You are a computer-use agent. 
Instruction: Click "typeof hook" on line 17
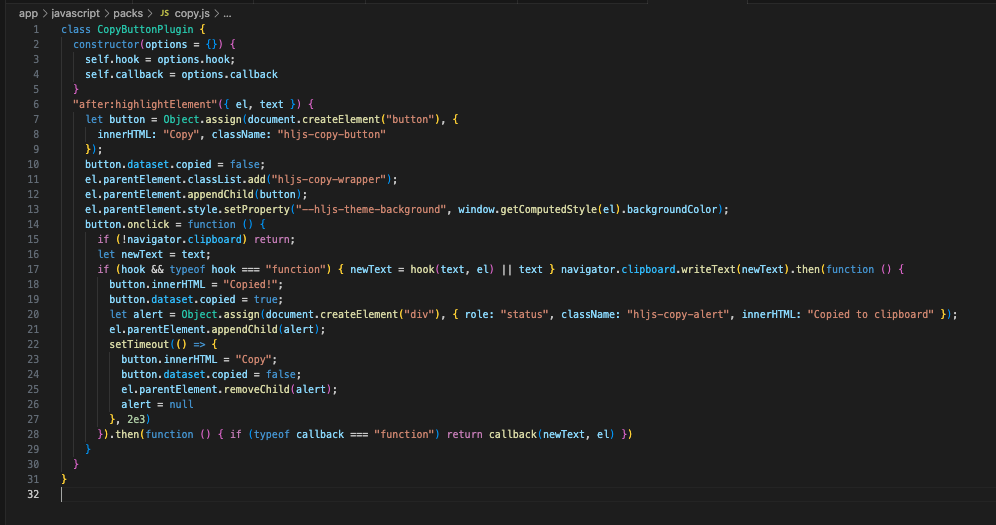(x=203, y=269)
